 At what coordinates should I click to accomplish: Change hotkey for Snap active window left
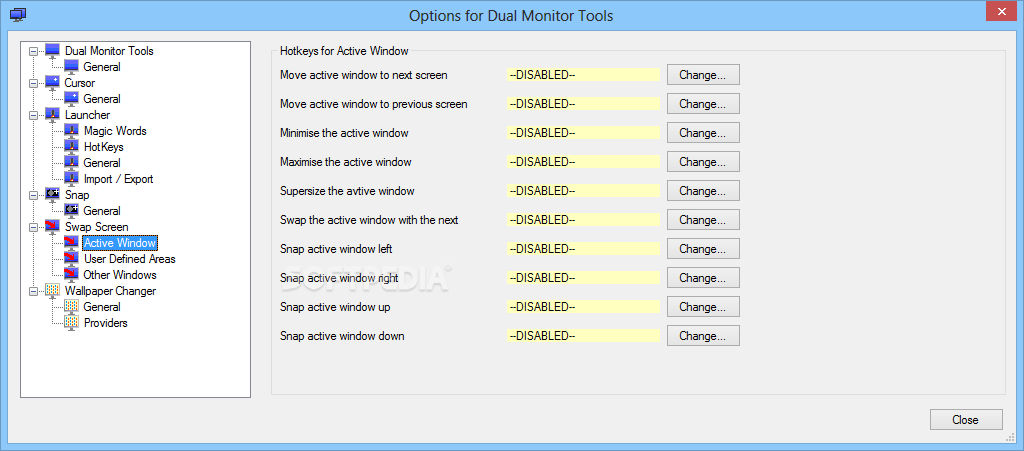(x=703, y=249)
